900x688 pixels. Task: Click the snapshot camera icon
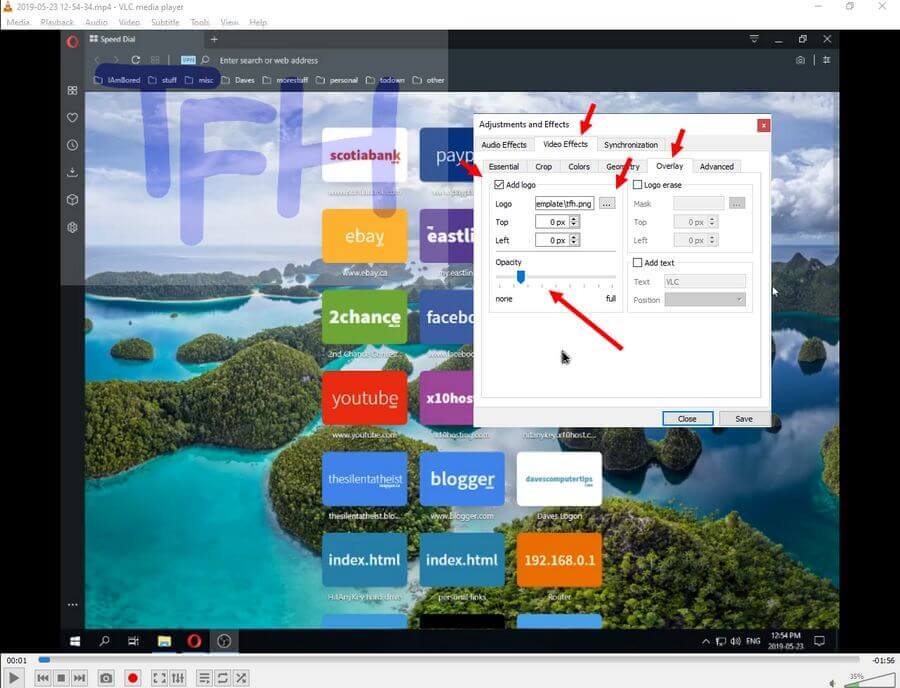[x=106, y=678]
